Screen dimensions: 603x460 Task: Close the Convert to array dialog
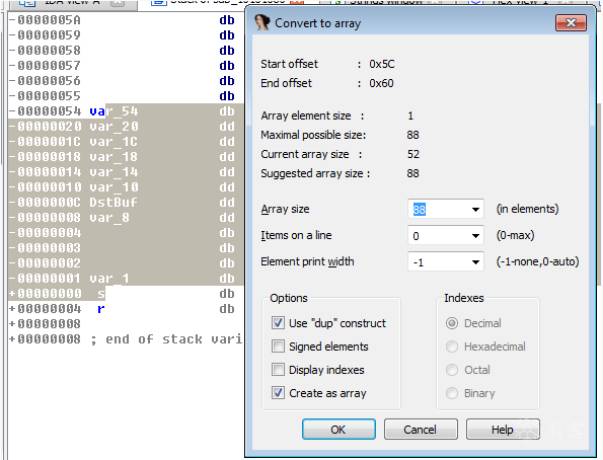571,23
